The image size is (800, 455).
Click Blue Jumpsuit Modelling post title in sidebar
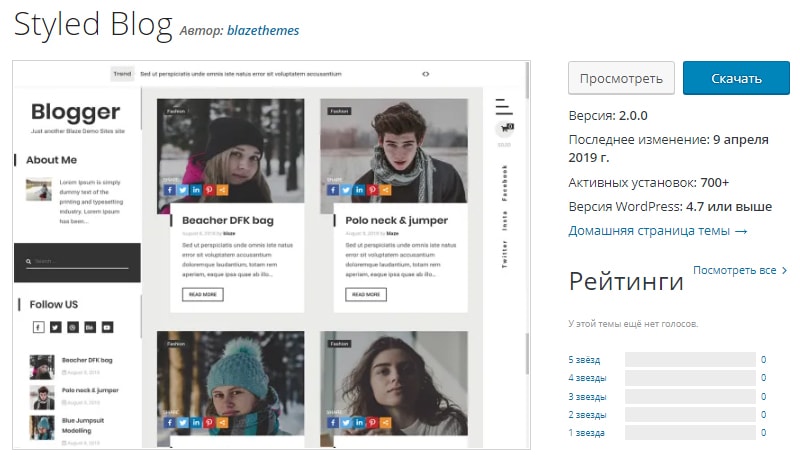[x=83, y=425]
